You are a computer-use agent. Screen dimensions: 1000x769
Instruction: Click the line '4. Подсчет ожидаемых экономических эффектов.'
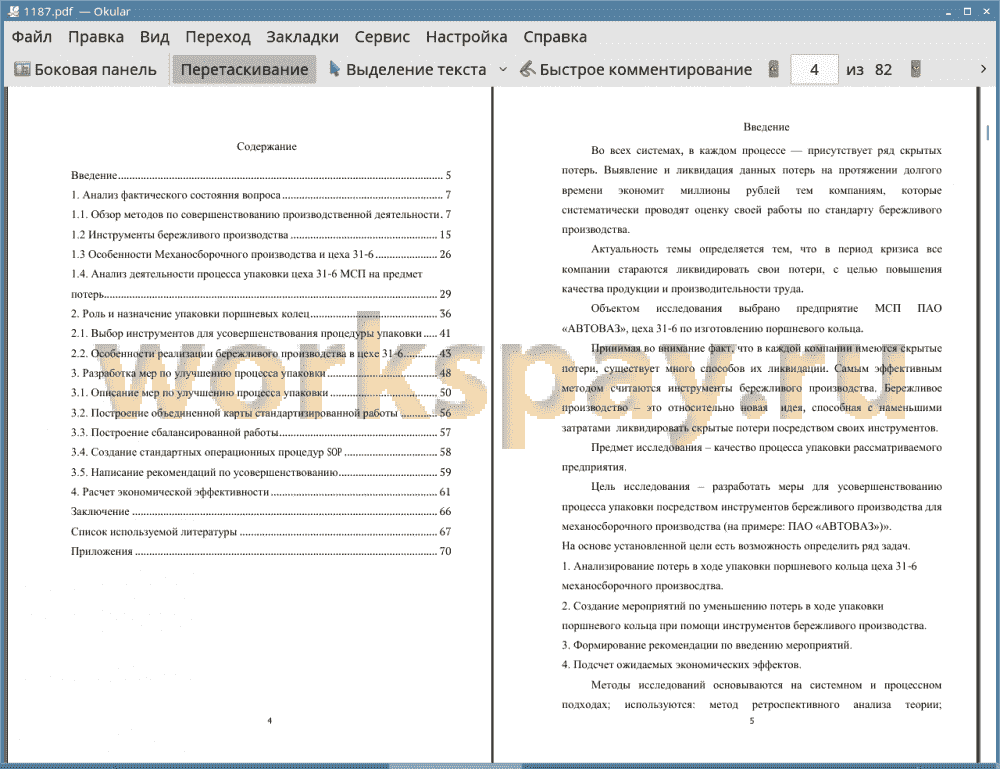coord(682,665)
